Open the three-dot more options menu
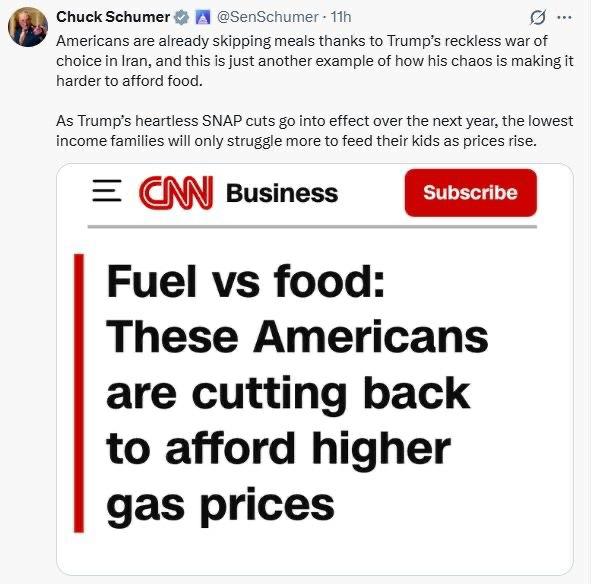This screenshot has height=584, width=606. tap(567, 17)
